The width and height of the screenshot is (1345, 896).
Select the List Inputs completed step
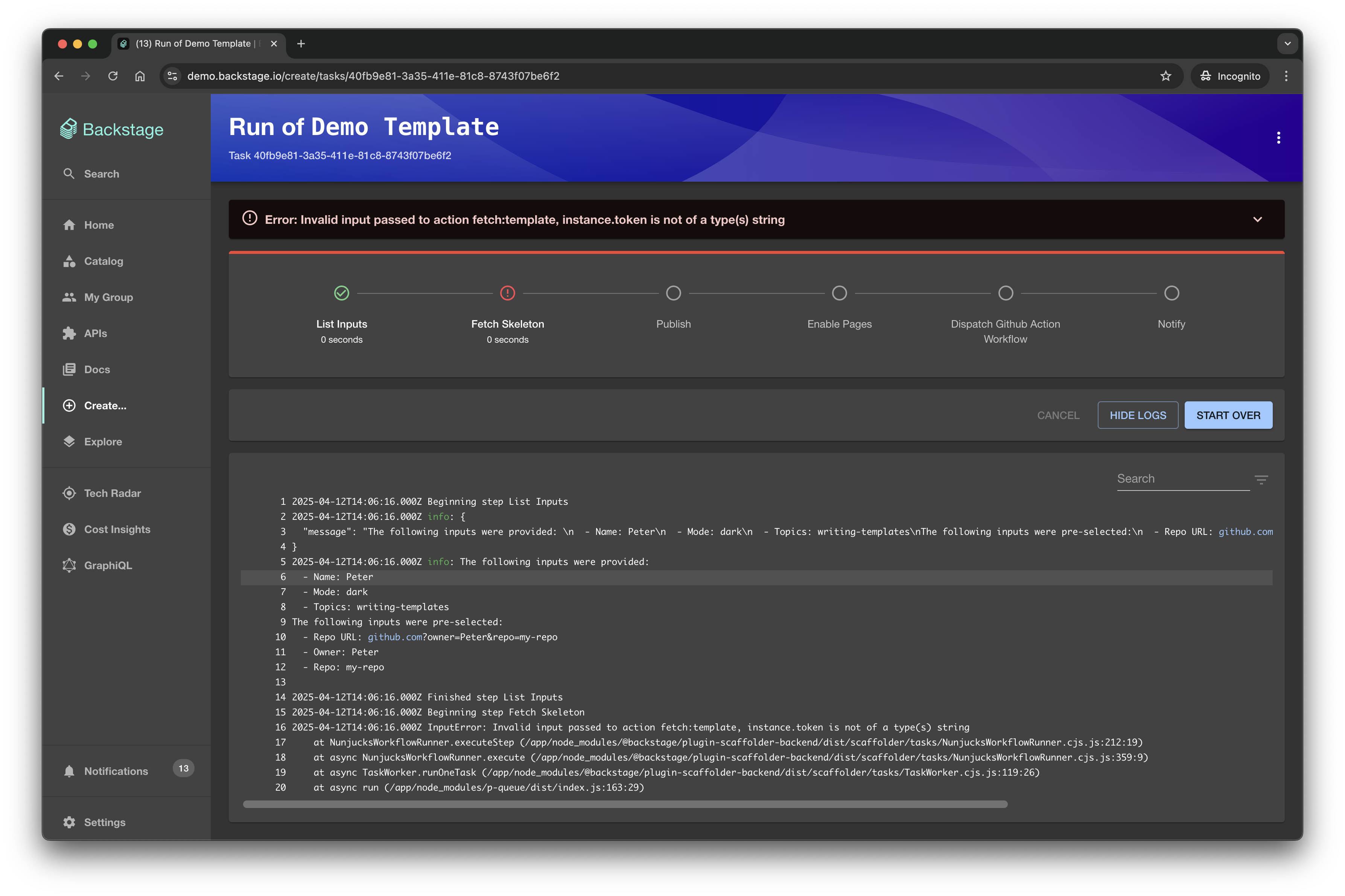pos(341,293)
